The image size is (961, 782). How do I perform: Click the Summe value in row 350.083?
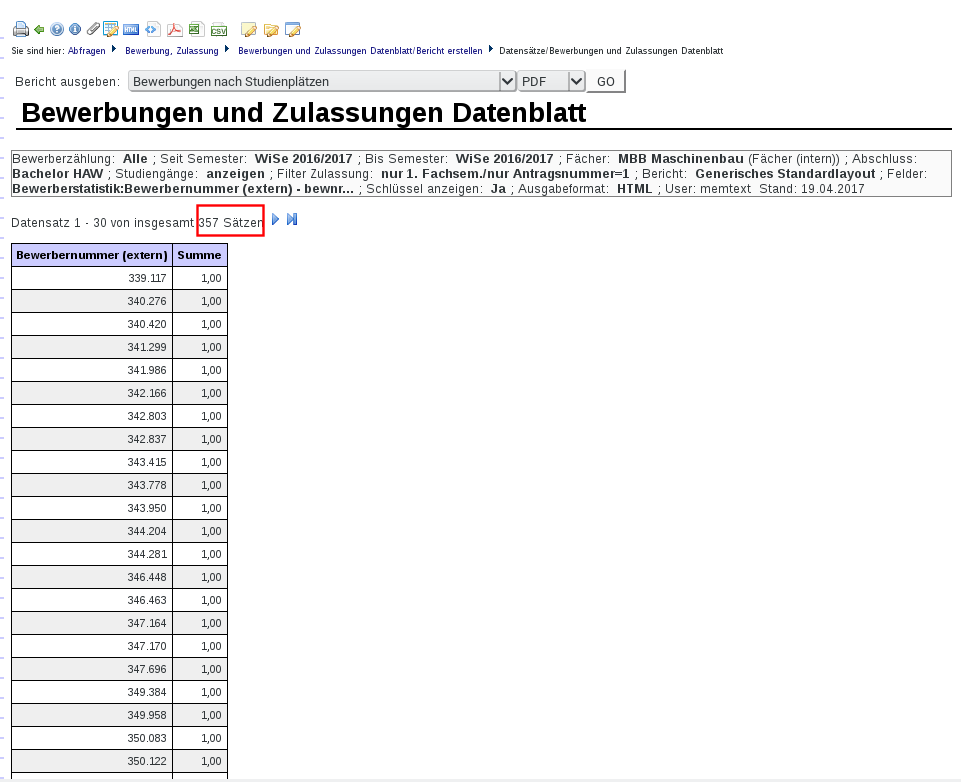point(211,738)
